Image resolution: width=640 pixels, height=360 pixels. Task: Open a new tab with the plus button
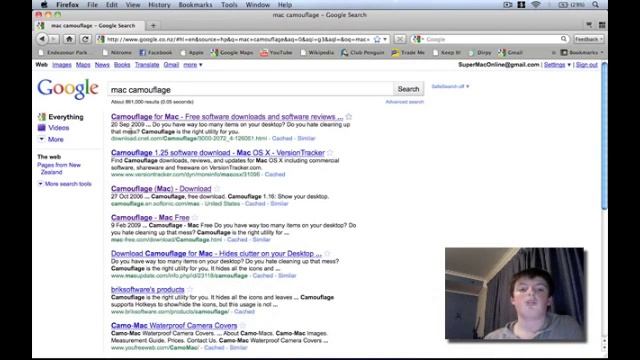[153, 25]
